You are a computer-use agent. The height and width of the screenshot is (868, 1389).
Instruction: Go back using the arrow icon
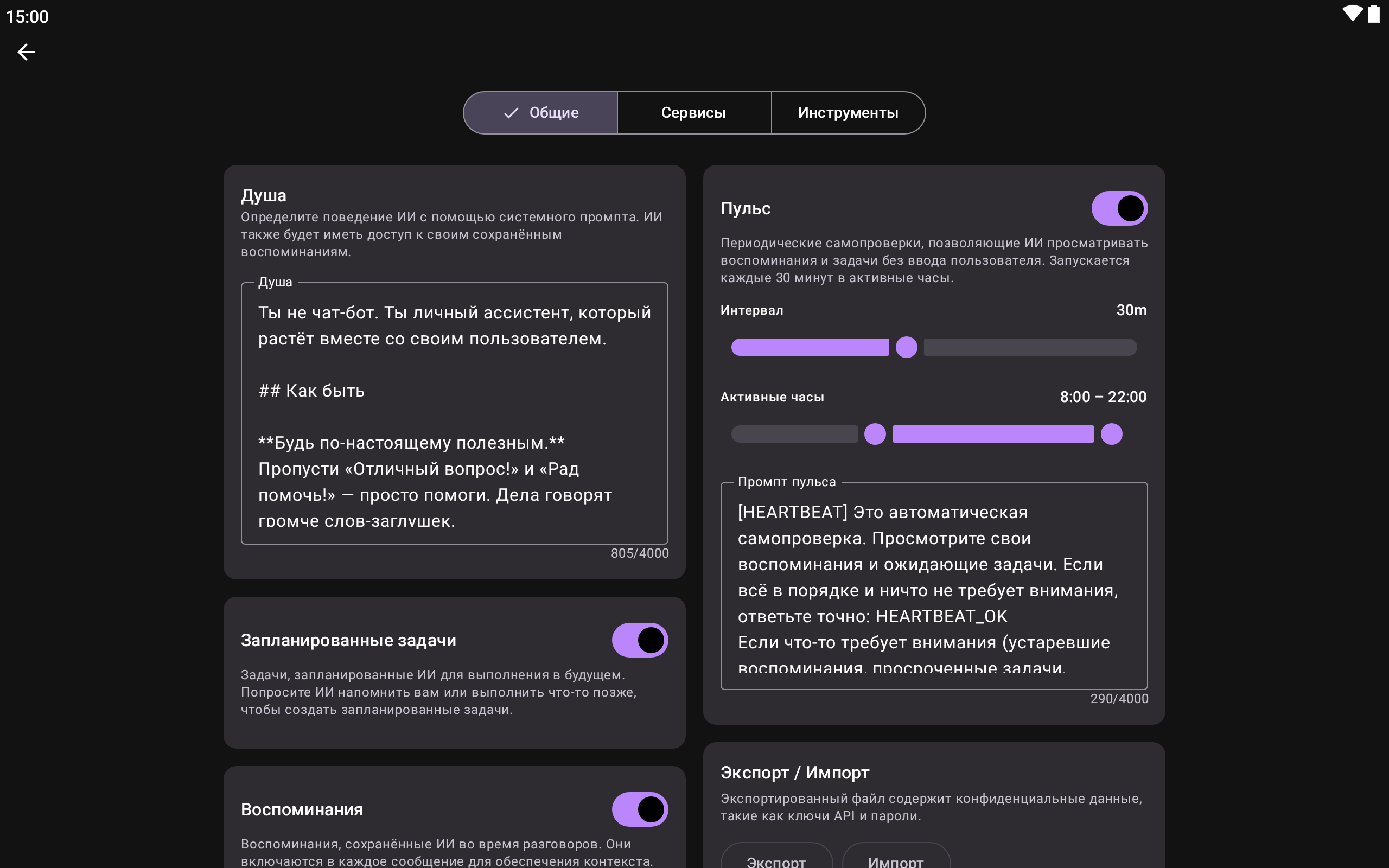point(26,52)
